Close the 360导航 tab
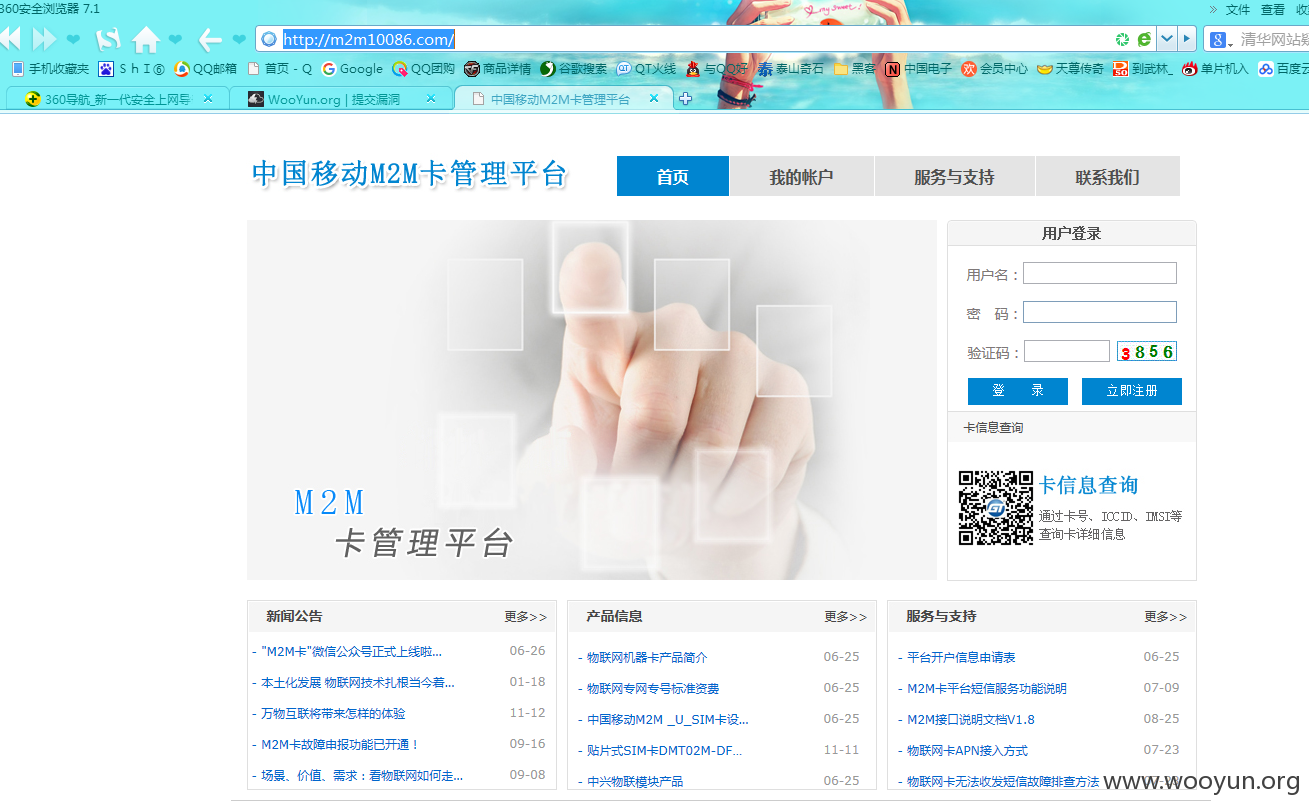 [208, 99]
